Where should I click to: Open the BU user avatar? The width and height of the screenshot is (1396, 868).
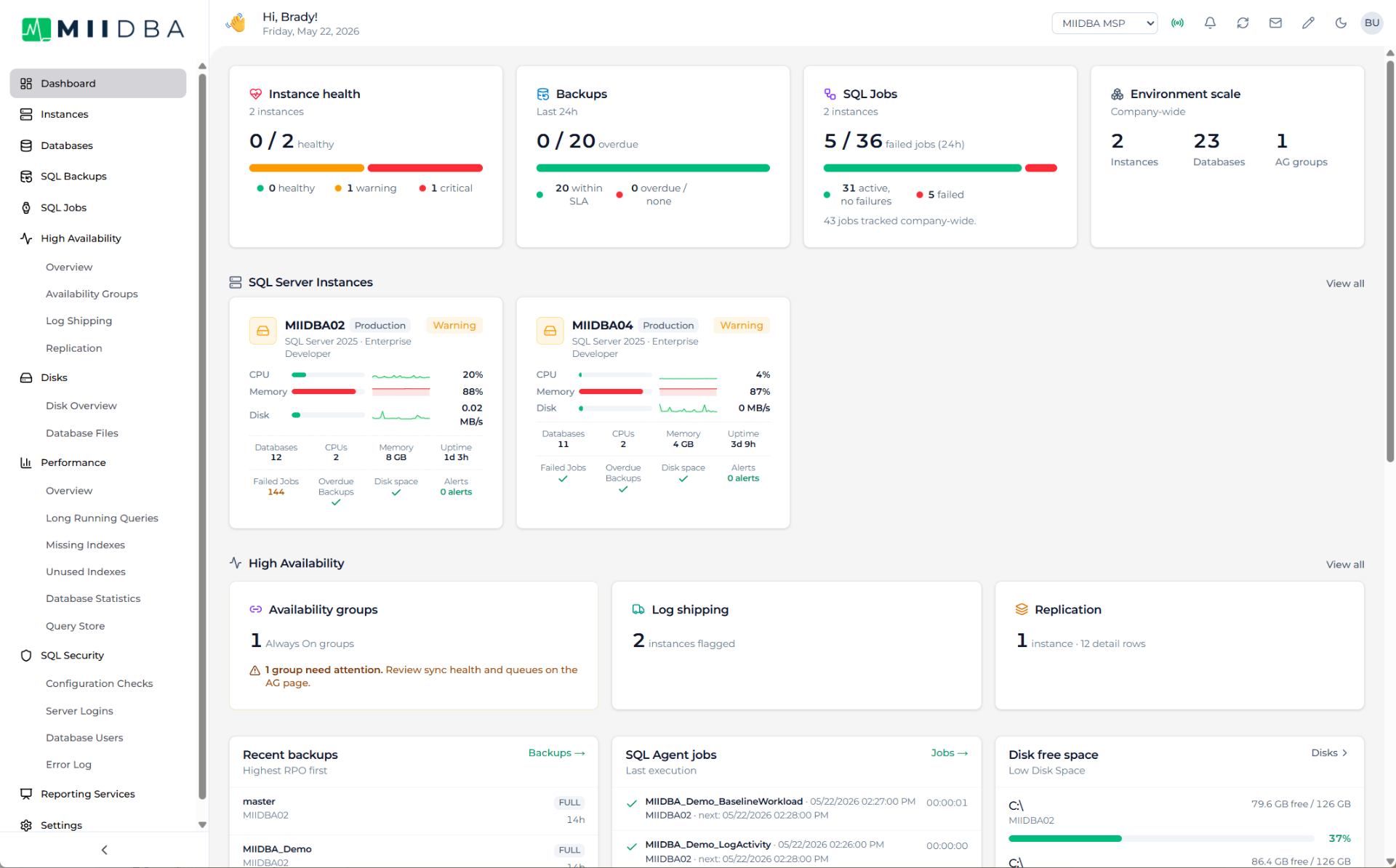pyautogui.click(x=1372, y=23)
